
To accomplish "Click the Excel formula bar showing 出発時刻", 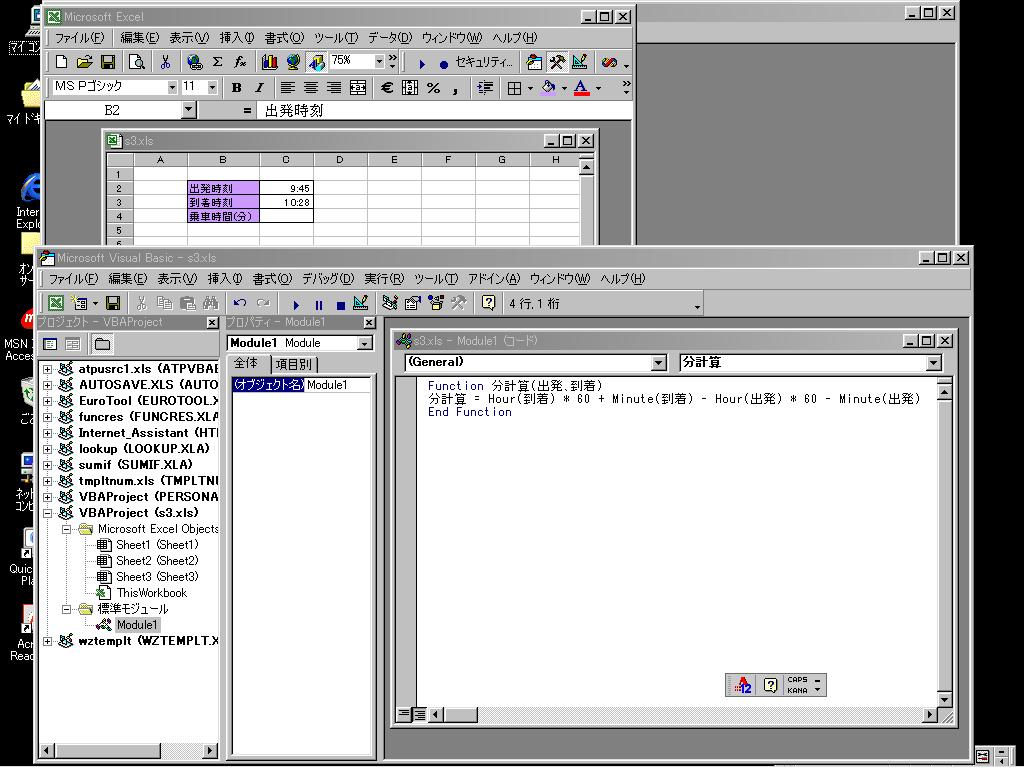I will tap(444, 110).
